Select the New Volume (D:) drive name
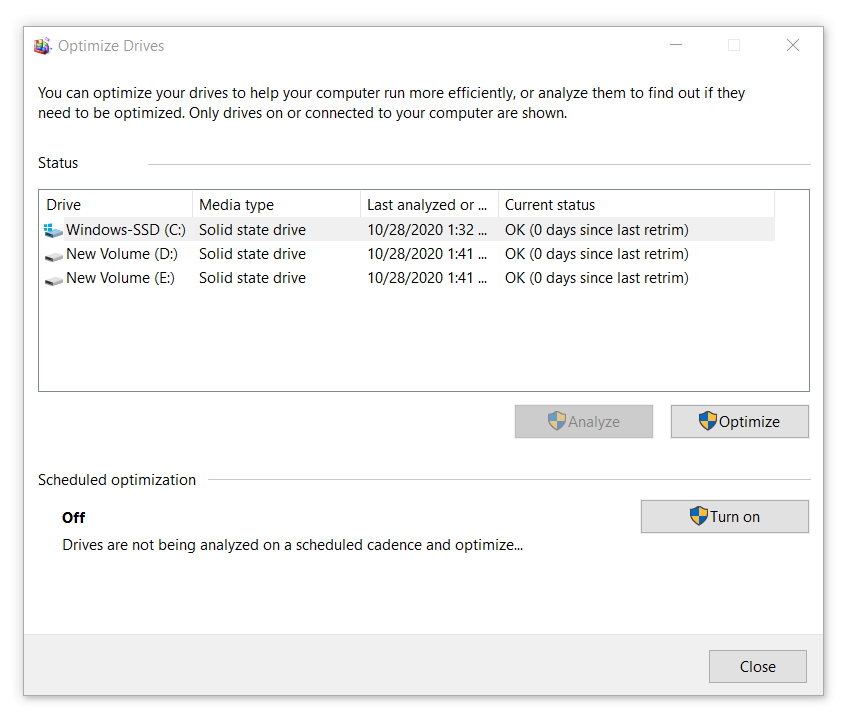The image size is (842, 718). coord(120,254)
